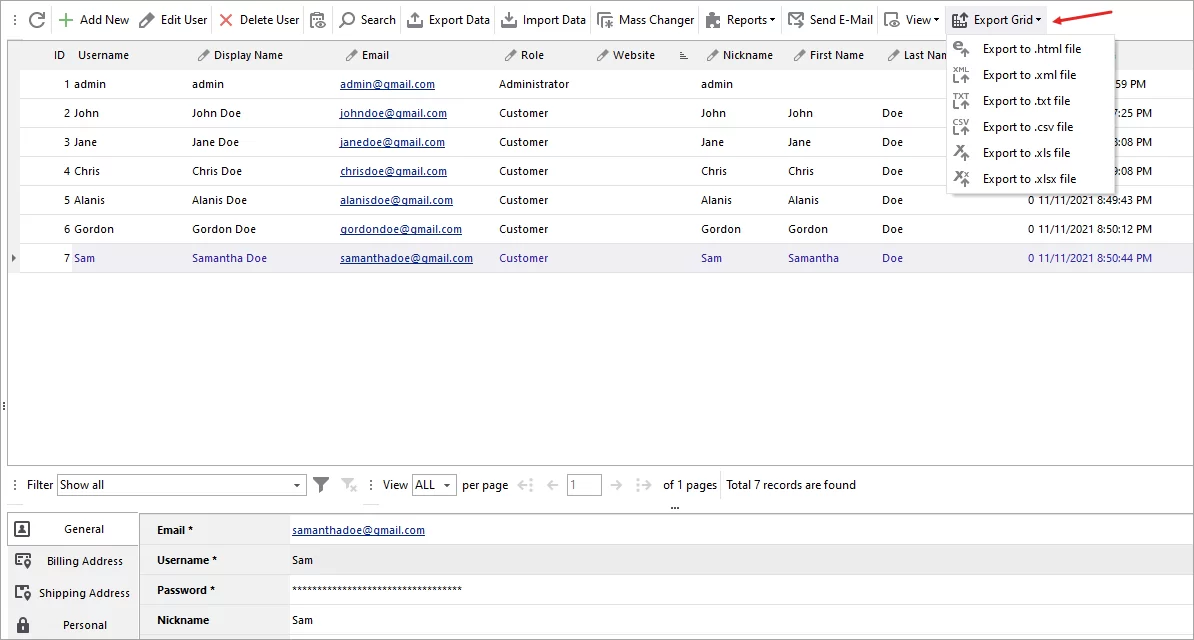Delete the selected user via Delete User icon
This screenshot has height=640, width=1194.
[258, 19]
